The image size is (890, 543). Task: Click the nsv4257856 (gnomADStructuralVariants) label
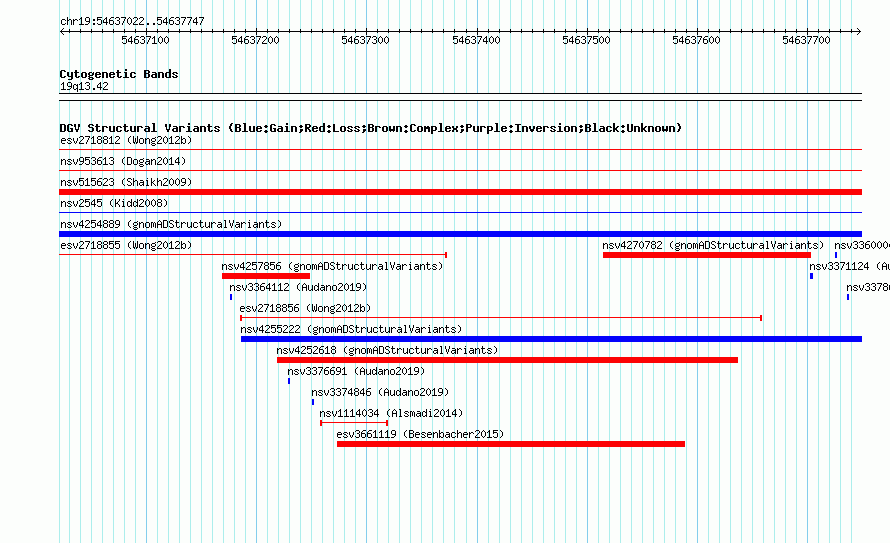coord(332,266)
